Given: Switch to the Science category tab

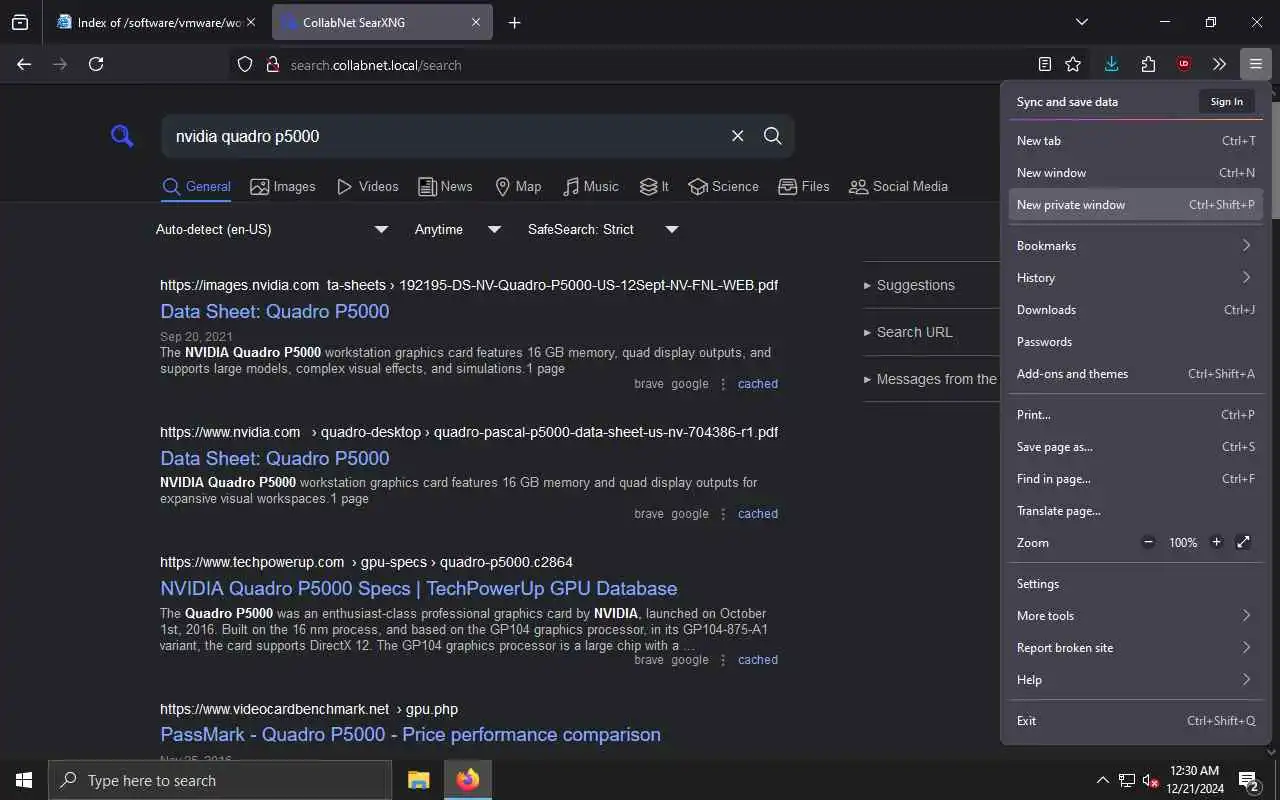Looking at the screenshot, I should tap(723, 186).
